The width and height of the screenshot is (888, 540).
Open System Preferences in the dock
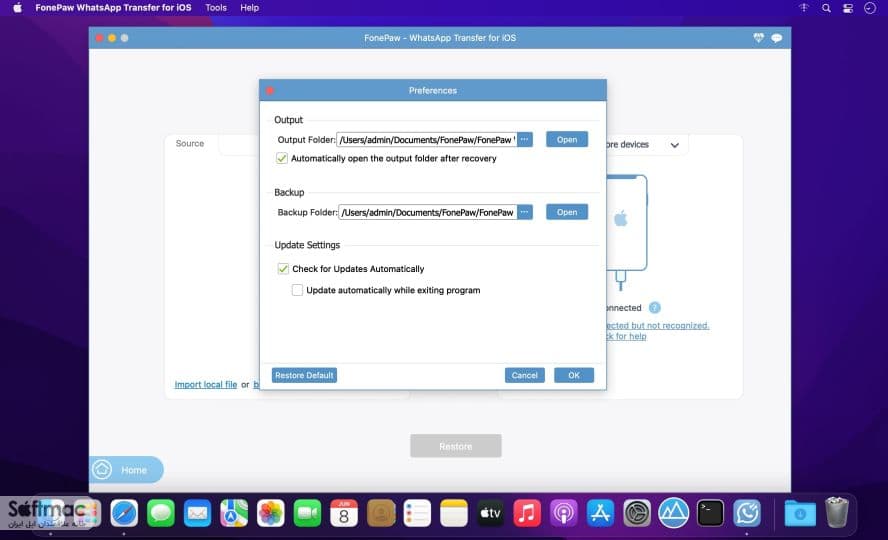637,513
